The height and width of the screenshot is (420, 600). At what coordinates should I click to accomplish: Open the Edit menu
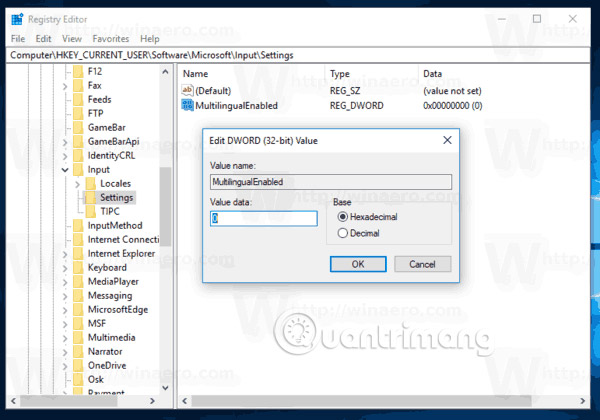[x=43, y=39]
